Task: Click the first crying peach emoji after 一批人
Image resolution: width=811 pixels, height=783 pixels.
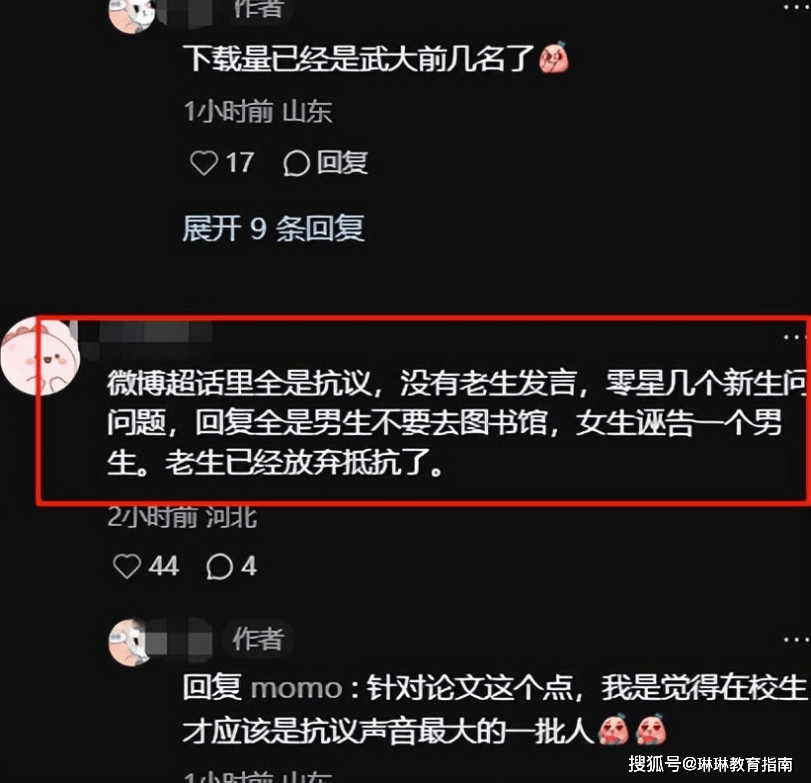Action: coord(613,730)
